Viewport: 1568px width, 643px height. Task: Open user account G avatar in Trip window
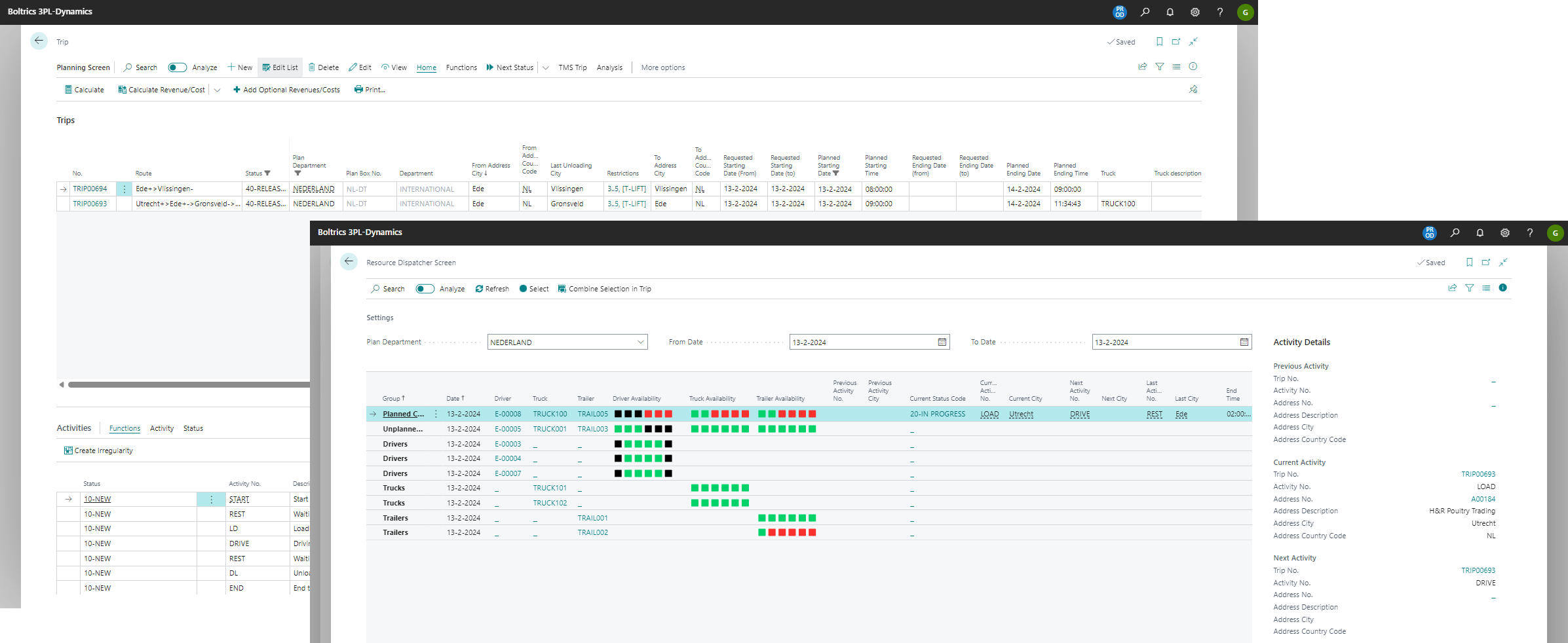1246,12
